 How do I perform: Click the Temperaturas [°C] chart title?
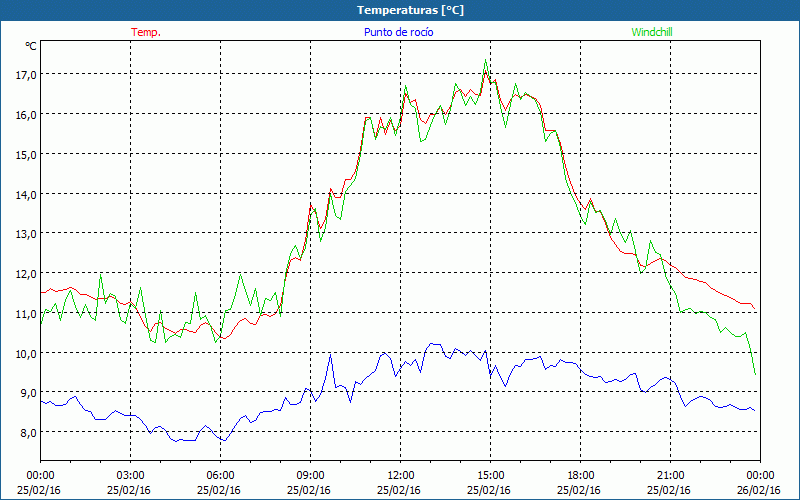pyautogui.click(x=410, y=10)
